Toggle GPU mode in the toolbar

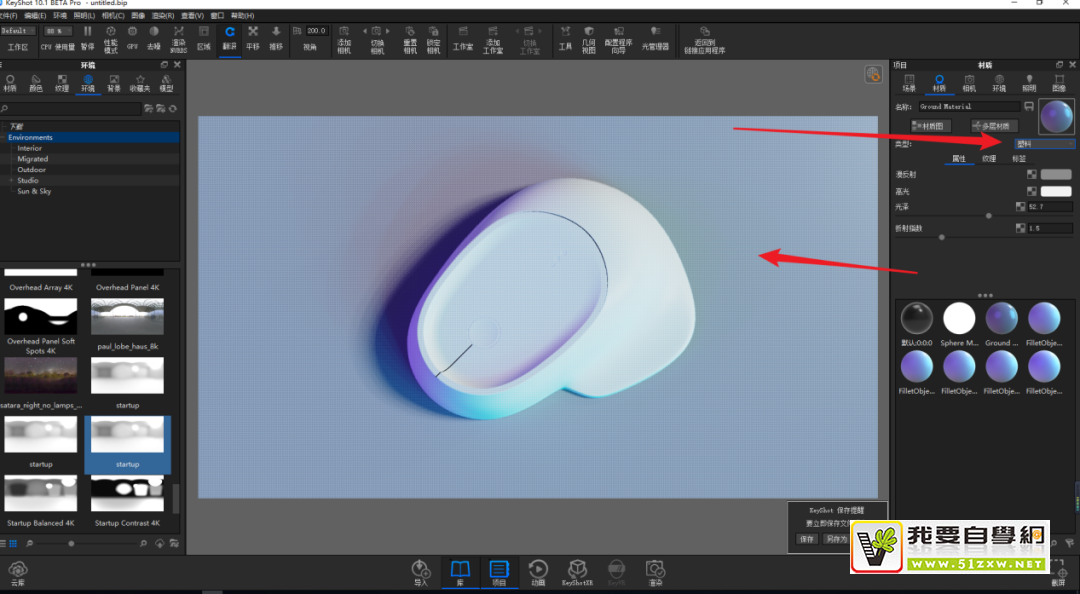pos(132,38)
